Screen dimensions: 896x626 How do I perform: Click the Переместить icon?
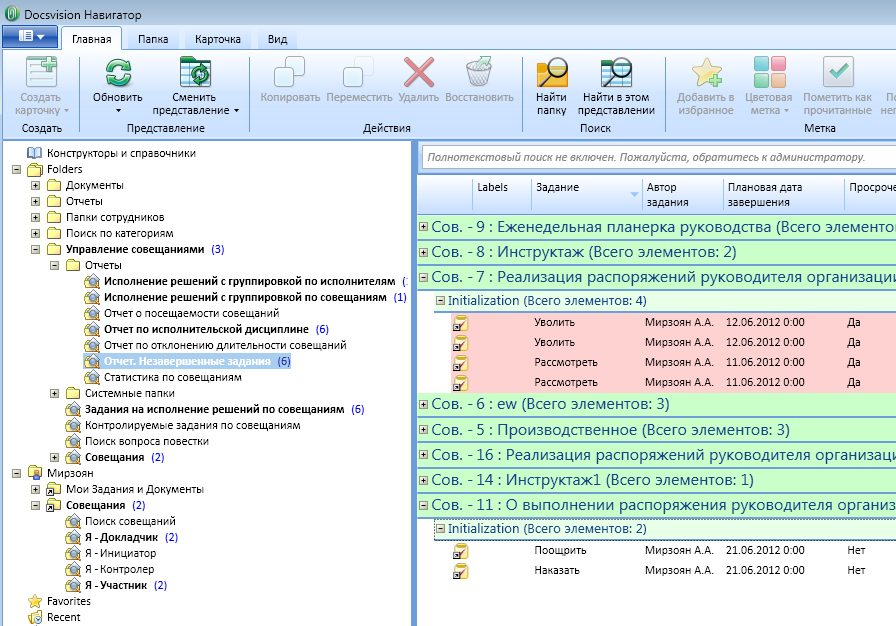359,72
